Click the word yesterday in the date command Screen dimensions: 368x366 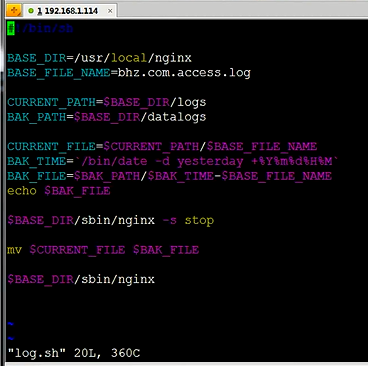[210, 162]
